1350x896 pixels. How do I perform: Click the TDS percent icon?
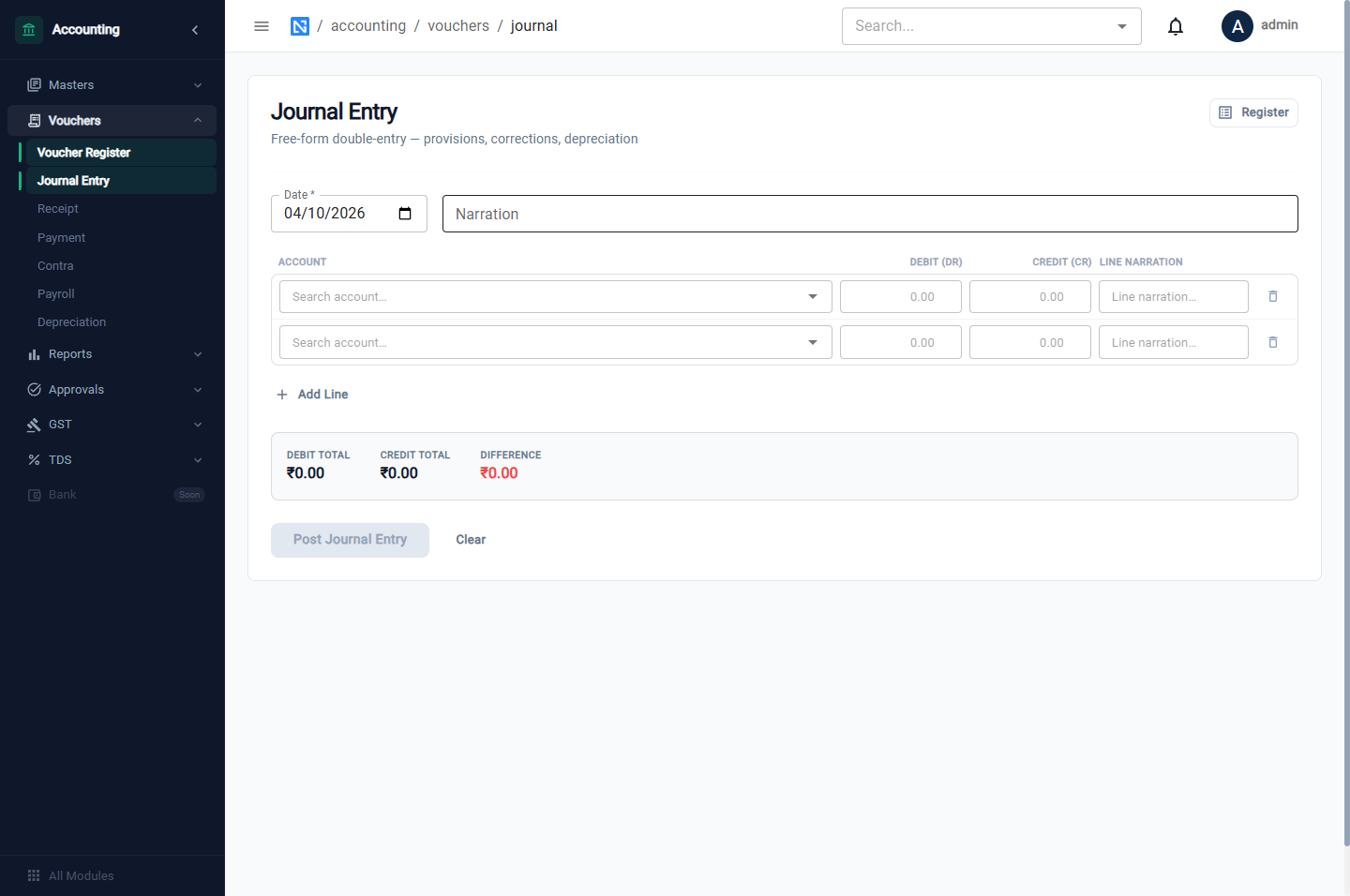[35, 460]
